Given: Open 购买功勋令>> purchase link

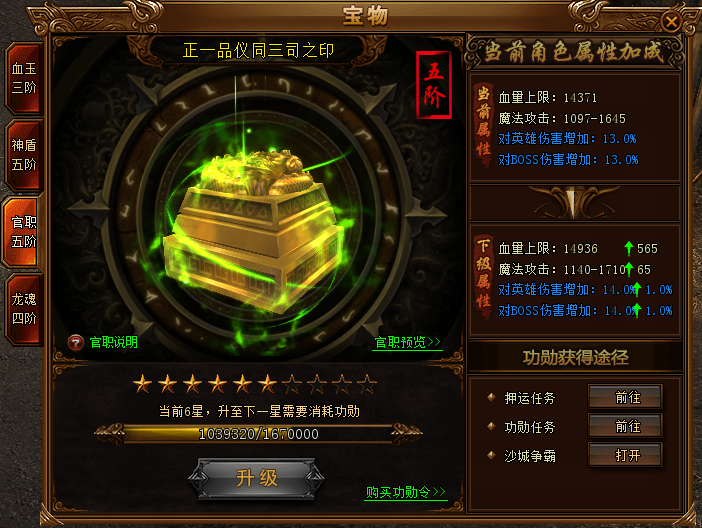Looking at the screenshot, I should [406, 492].
